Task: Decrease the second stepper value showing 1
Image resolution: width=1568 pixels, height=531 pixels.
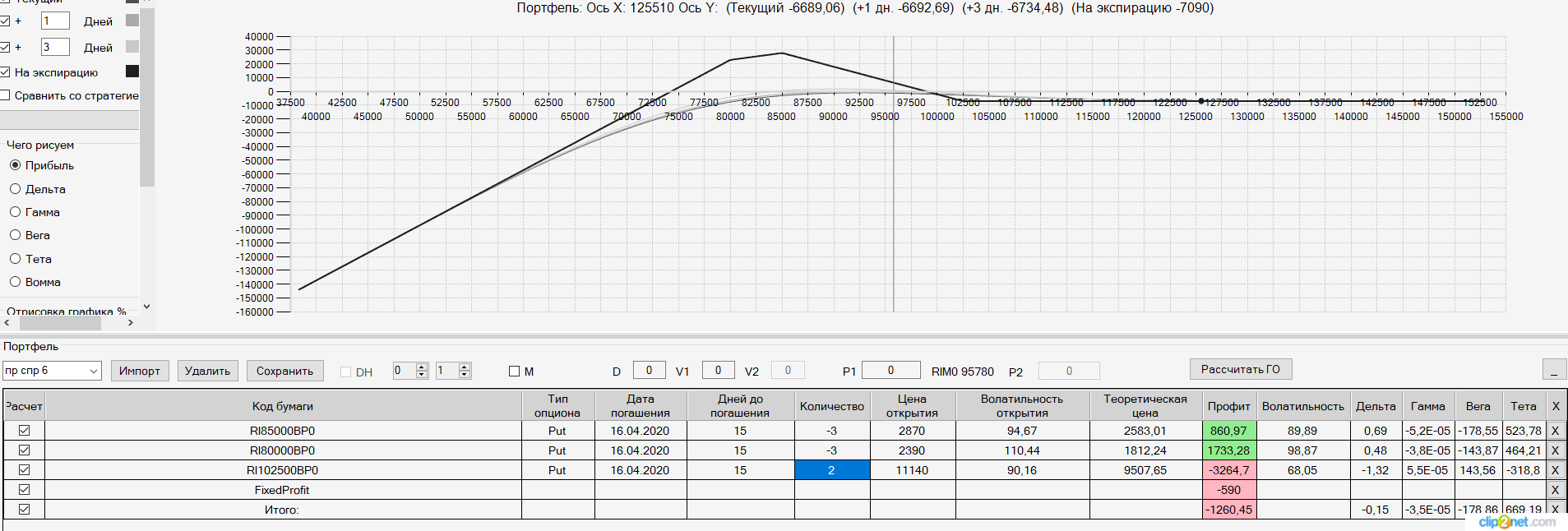Action: 465,375
